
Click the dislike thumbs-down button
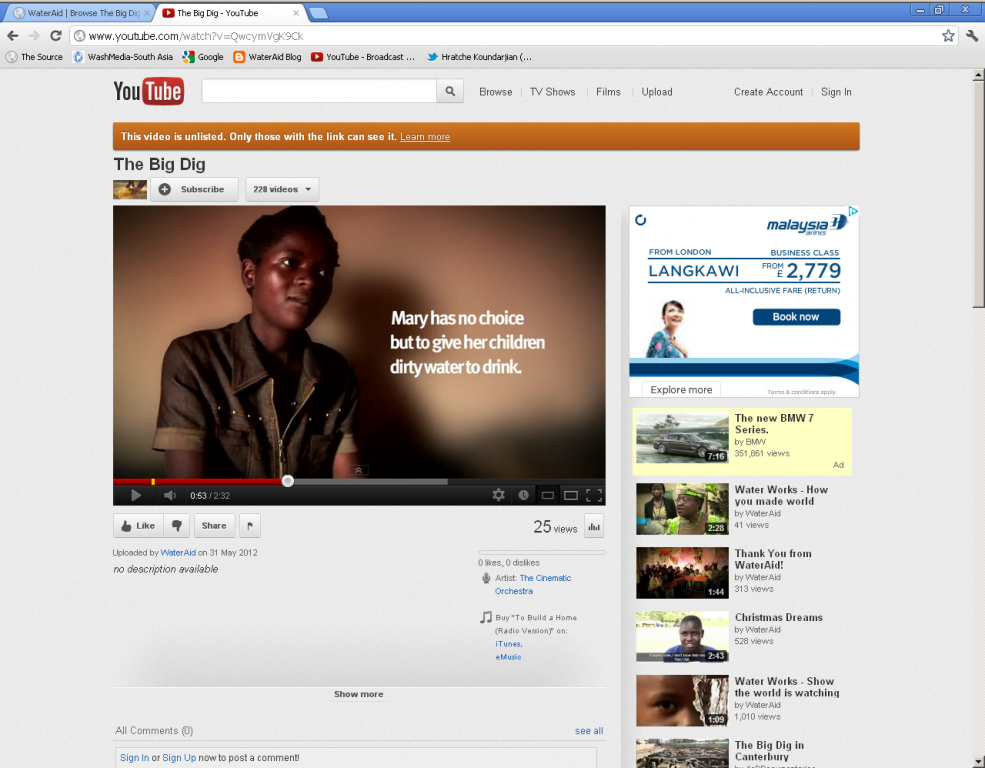(x=176, y=526)
